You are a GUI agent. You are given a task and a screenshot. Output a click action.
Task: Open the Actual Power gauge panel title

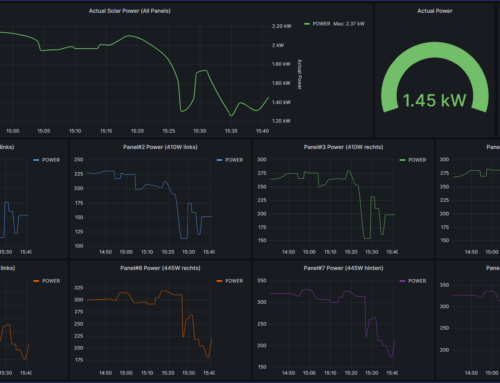coord(435,11)
